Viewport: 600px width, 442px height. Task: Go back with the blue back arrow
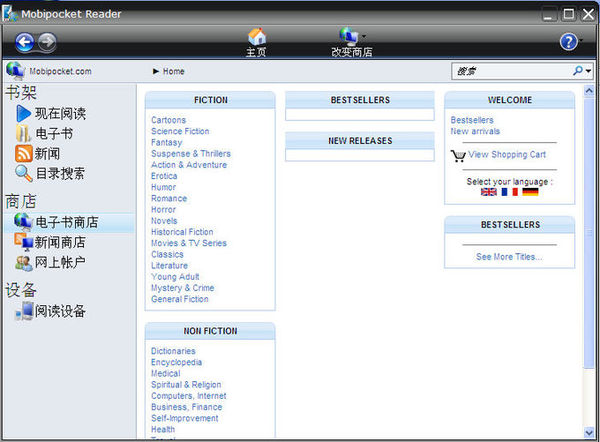coord(25,42)
